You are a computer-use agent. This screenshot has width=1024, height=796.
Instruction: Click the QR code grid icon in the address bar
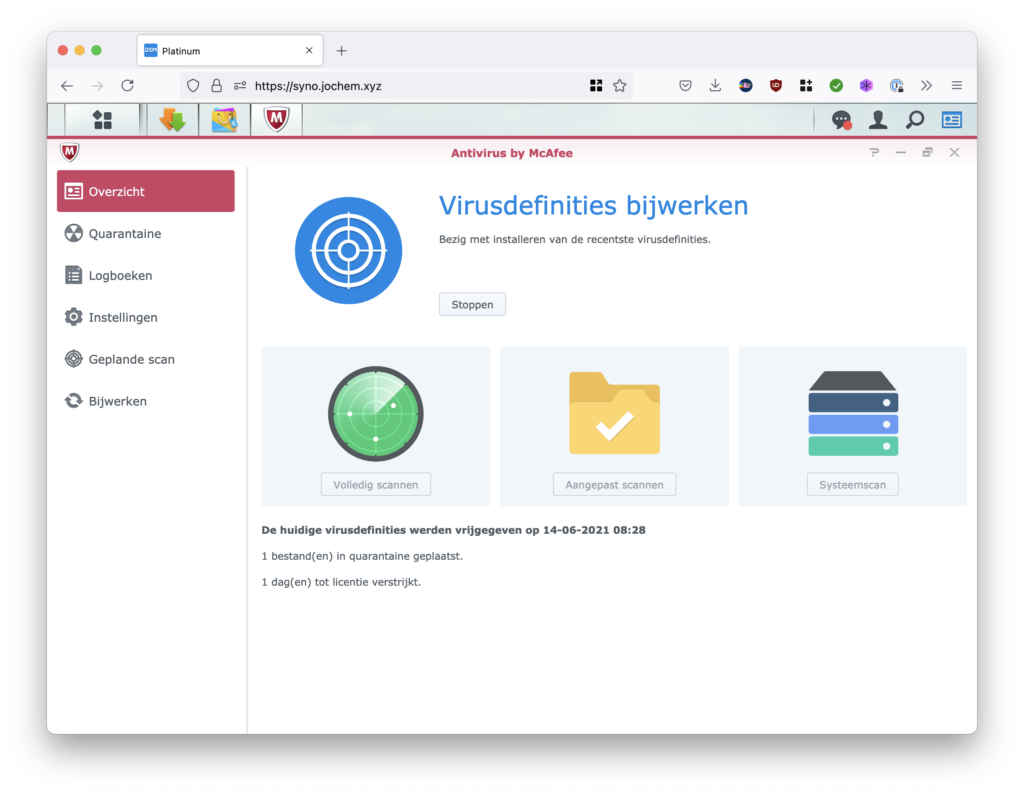pos(596,86)
